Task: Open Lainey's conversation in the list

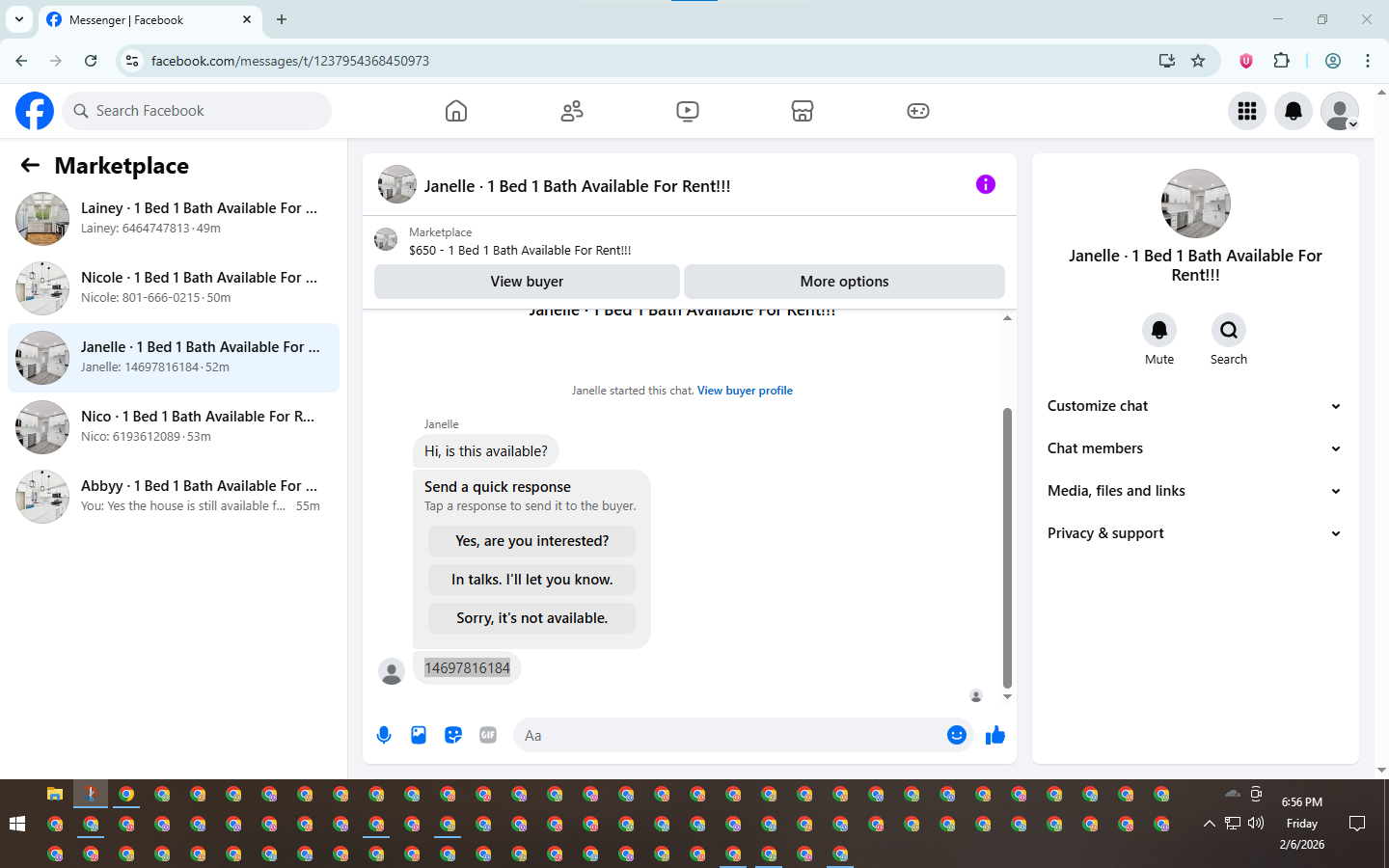Action: [x=174, y=219]
